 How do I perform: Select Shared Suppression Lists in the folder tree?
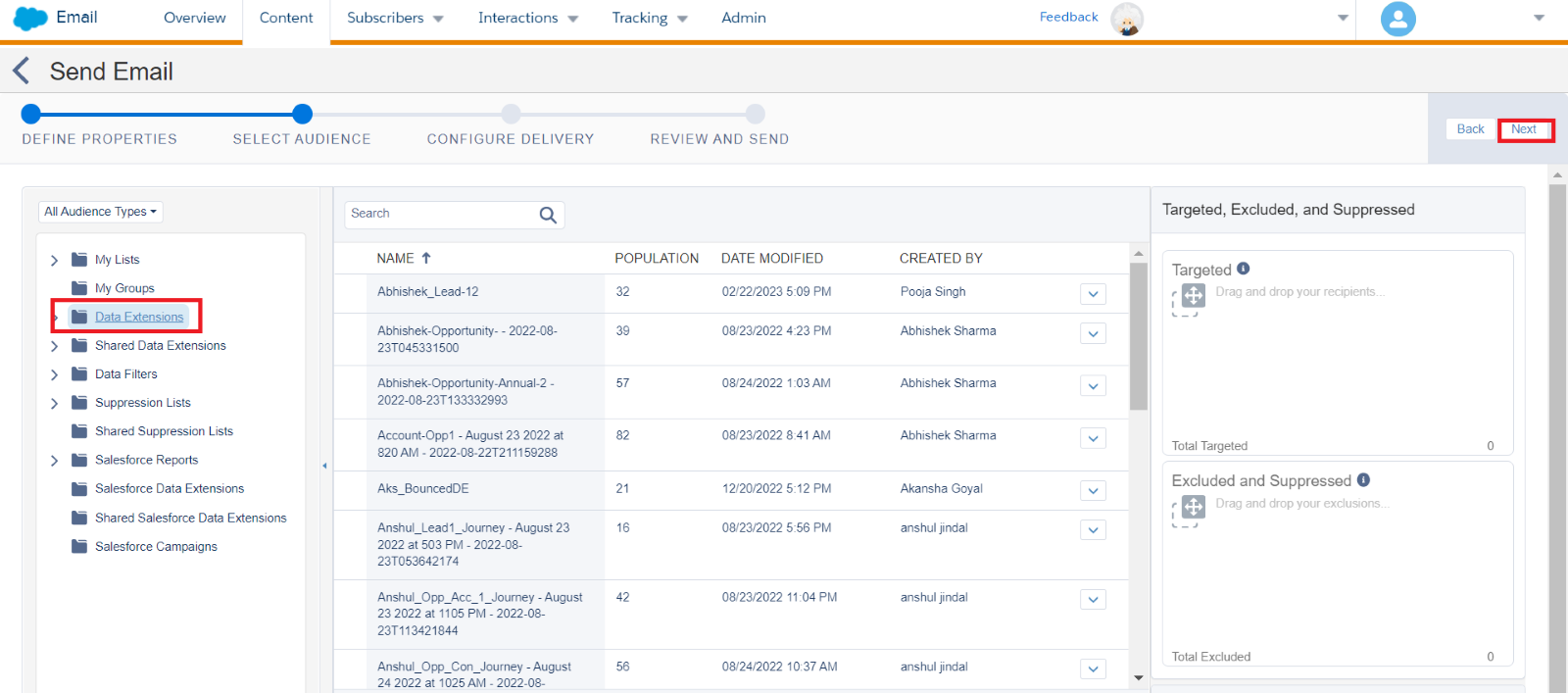coord(164,431)
